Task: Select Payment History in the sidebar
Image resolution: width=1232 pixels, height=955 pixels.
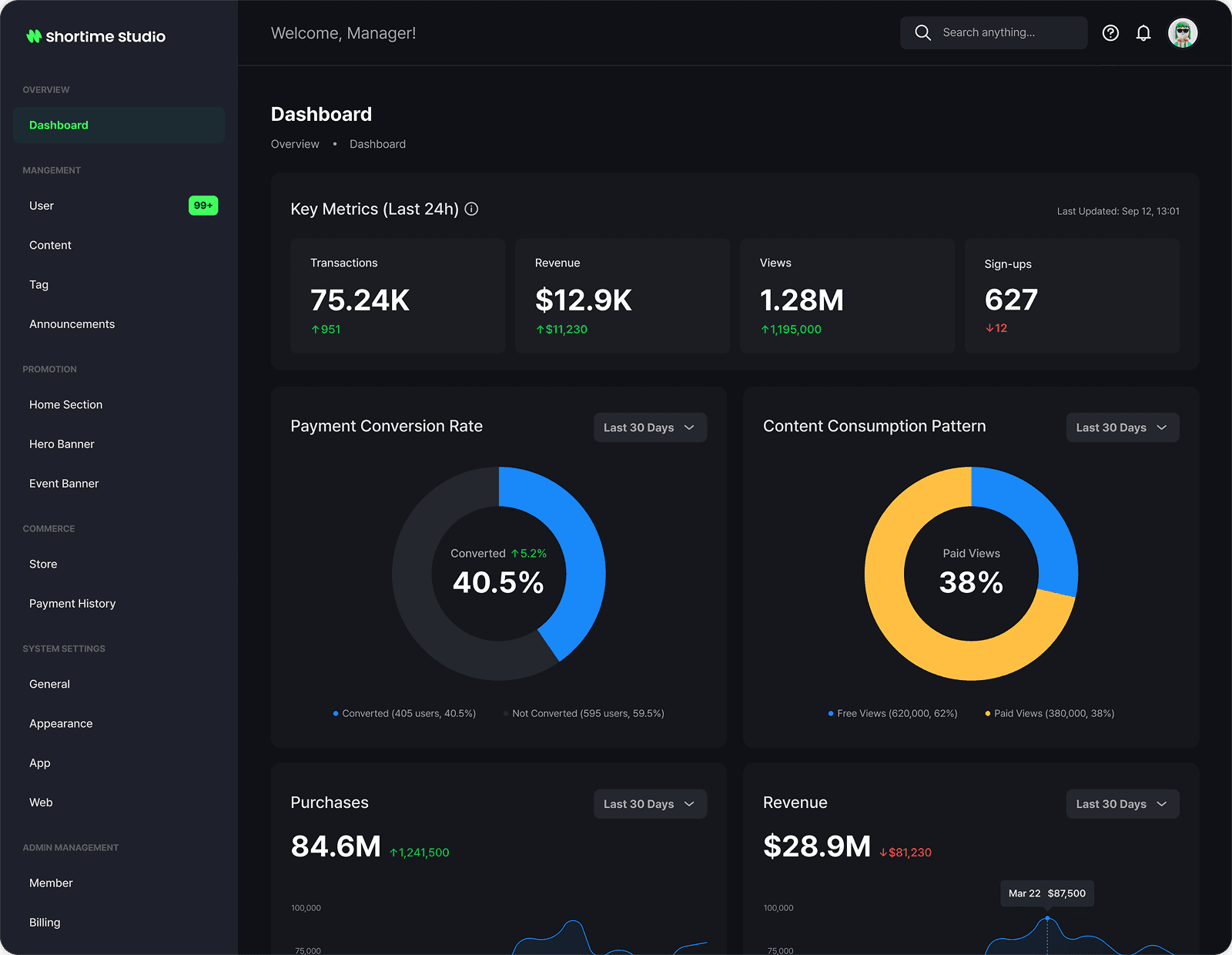Action: 72,603
